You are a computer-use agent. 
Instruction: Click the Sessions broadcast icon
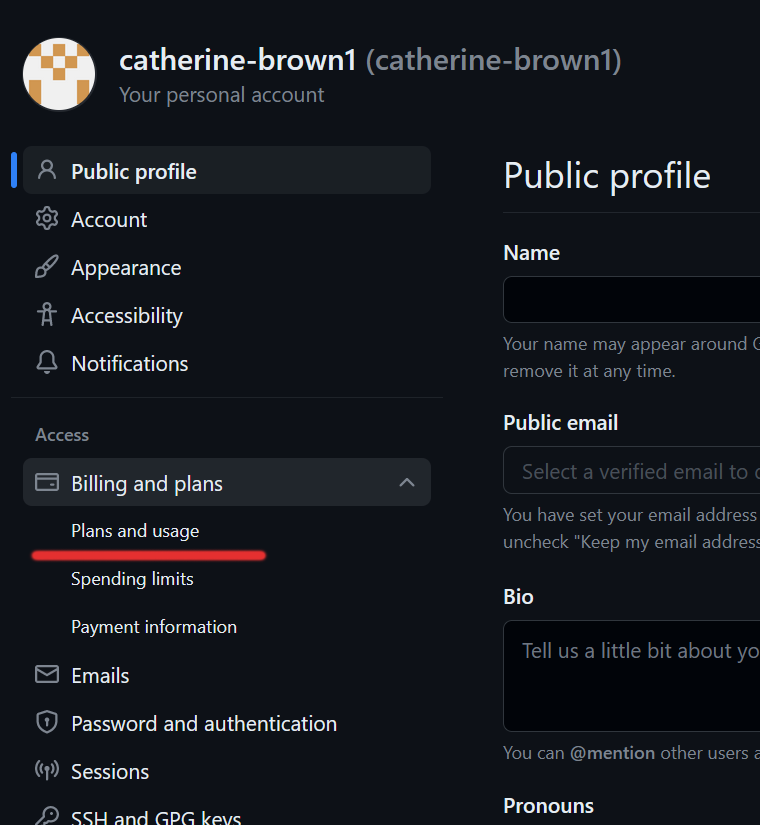pyautogui.click(x=46, y=771)
